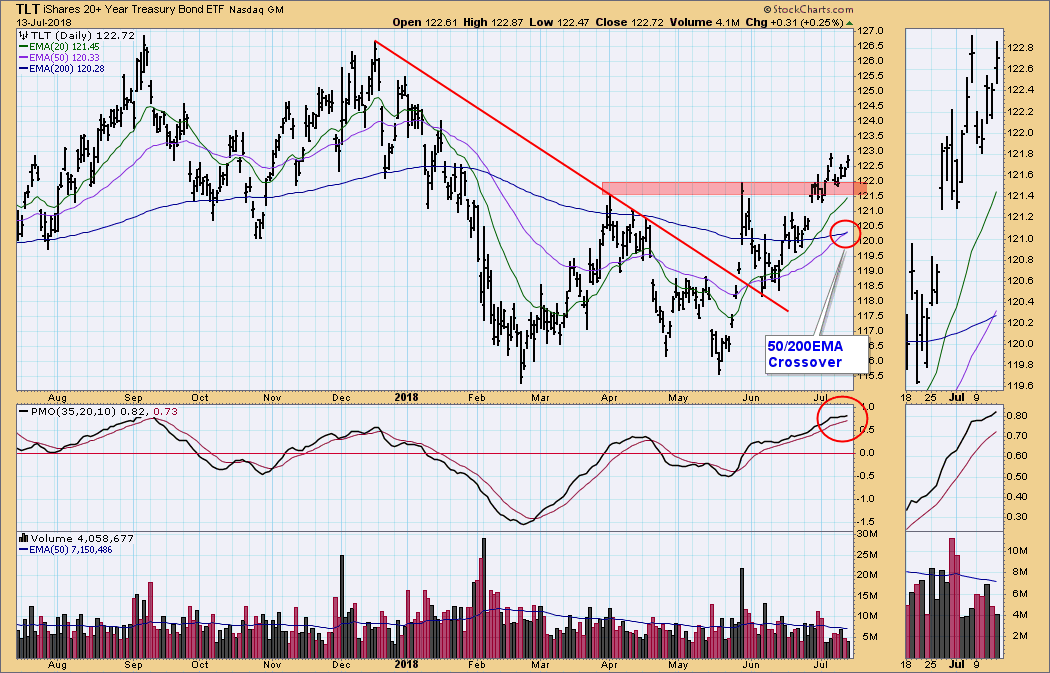Viewport: 1050px width, 673px height.
Task: Click the Close 122.72 value
Action: 629,22
